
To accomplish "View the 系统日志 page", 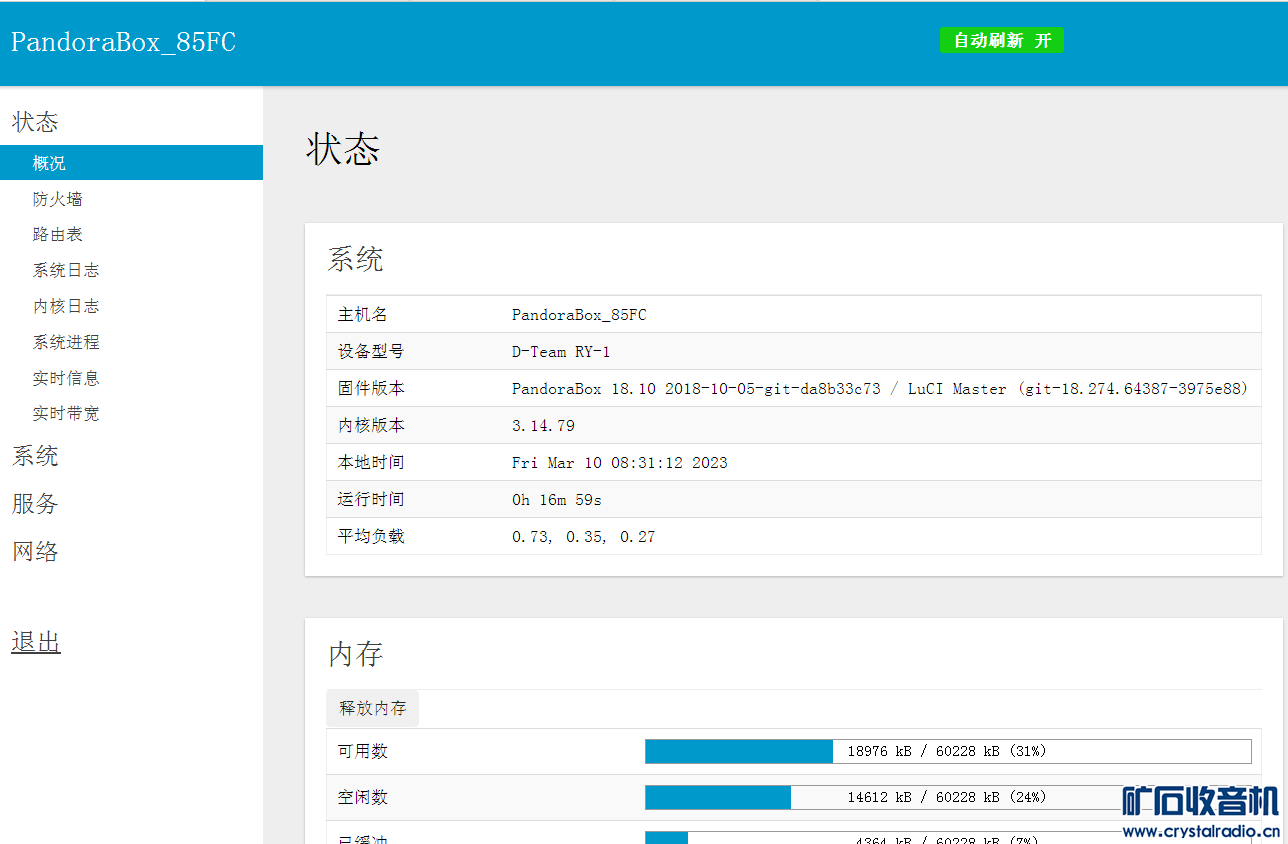I will pos(65,271).
